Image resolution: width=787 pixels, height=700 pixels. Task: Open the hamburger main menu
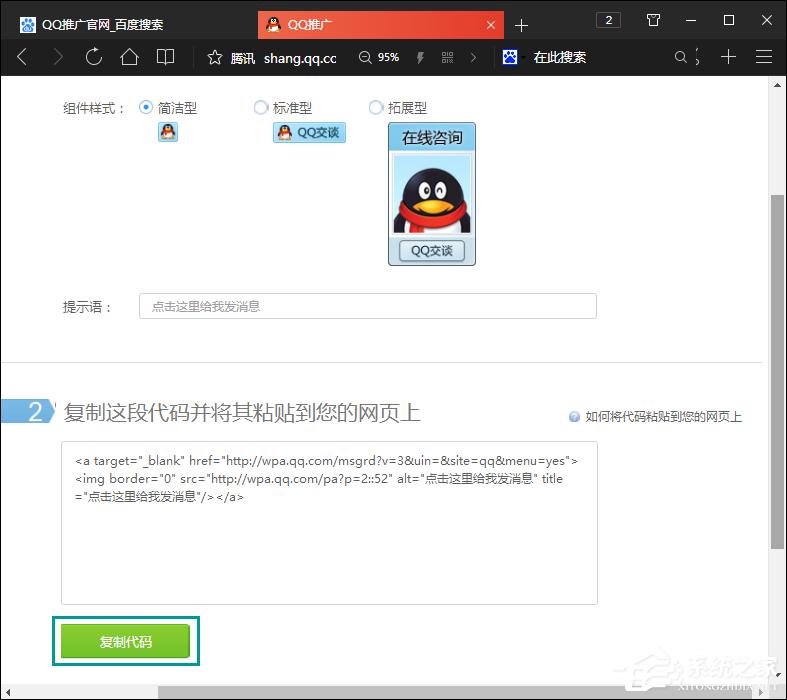point(763,57)
